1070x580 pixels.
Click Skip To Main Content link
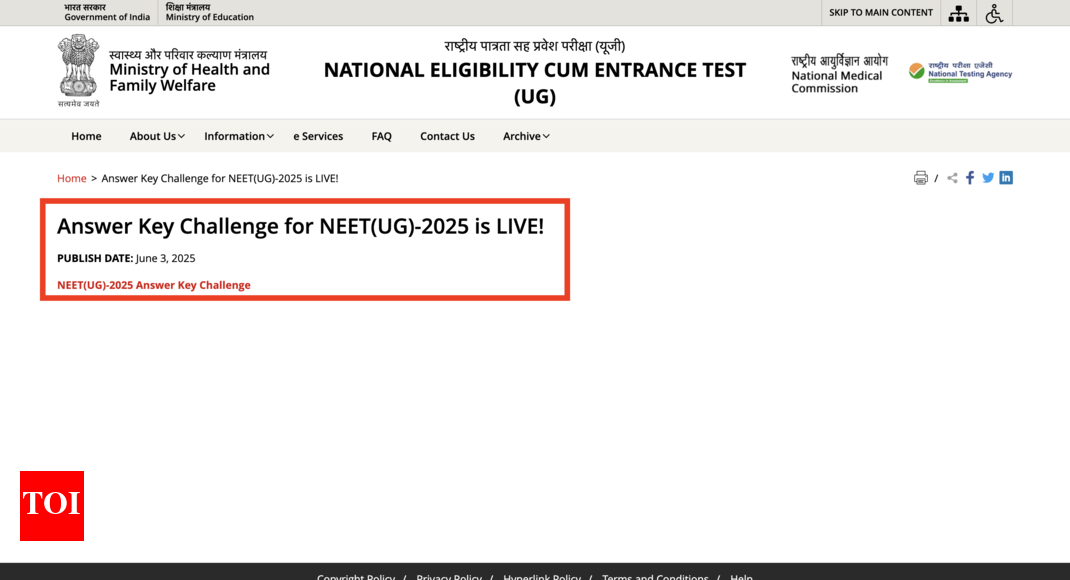click(880, 13)
